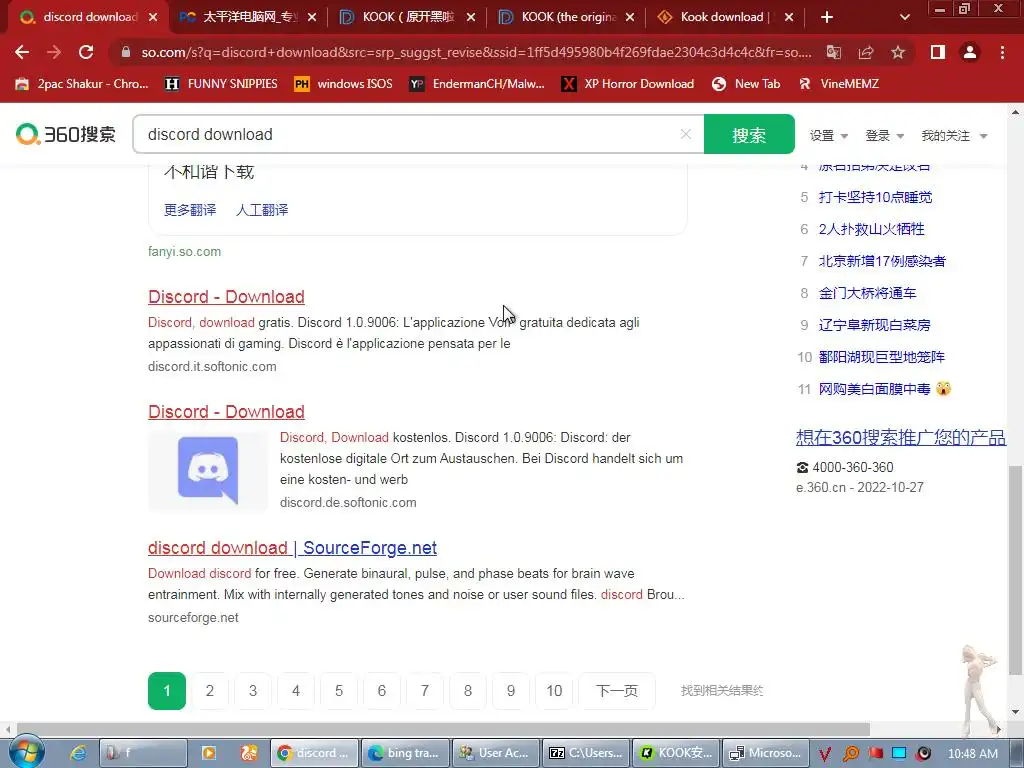Screen dimensions: 1024x768
Task: Open windows ISOS bookmark
Action: (344, 84)
